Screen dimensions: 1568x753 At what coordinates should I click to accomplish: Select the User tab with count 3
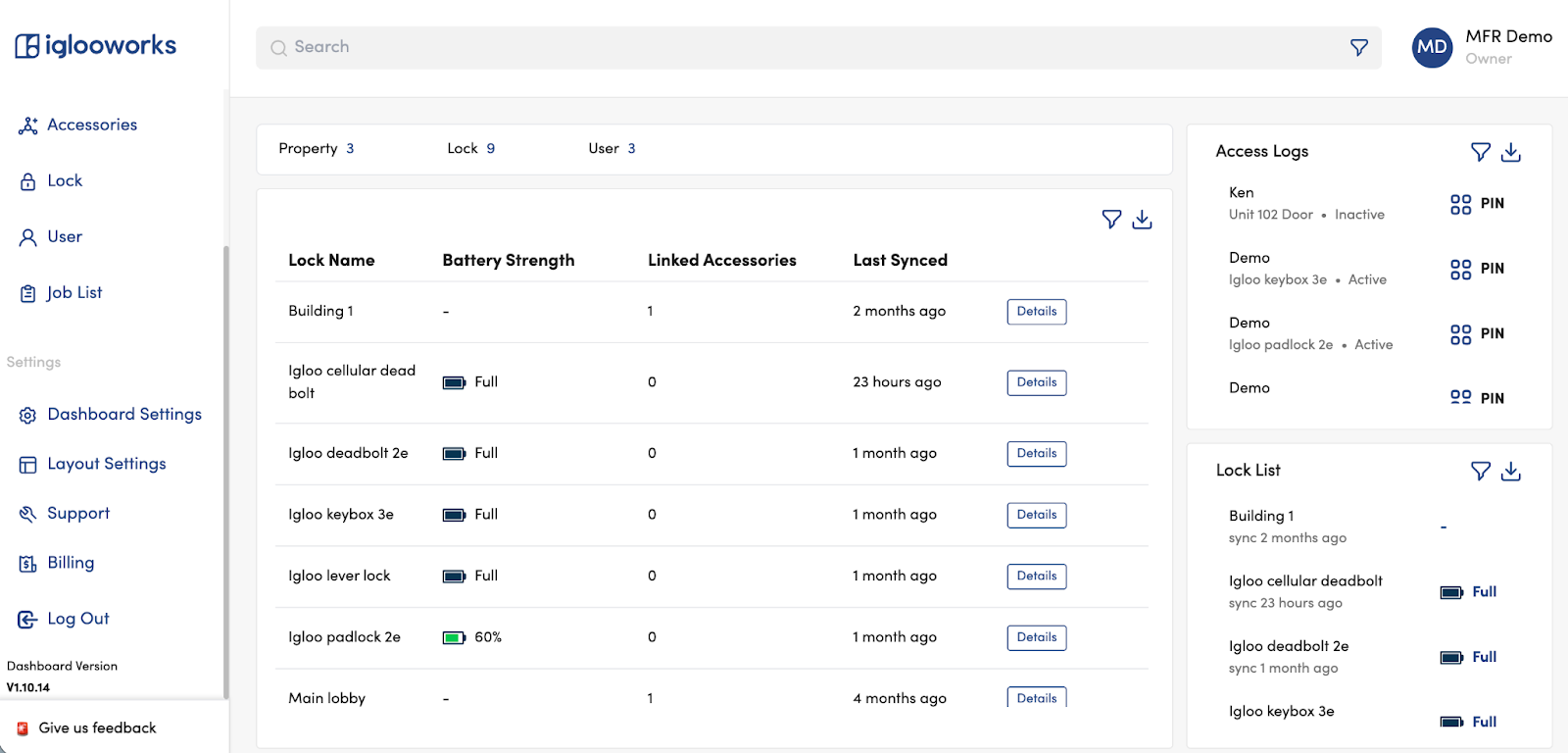[x=612, y=149]
